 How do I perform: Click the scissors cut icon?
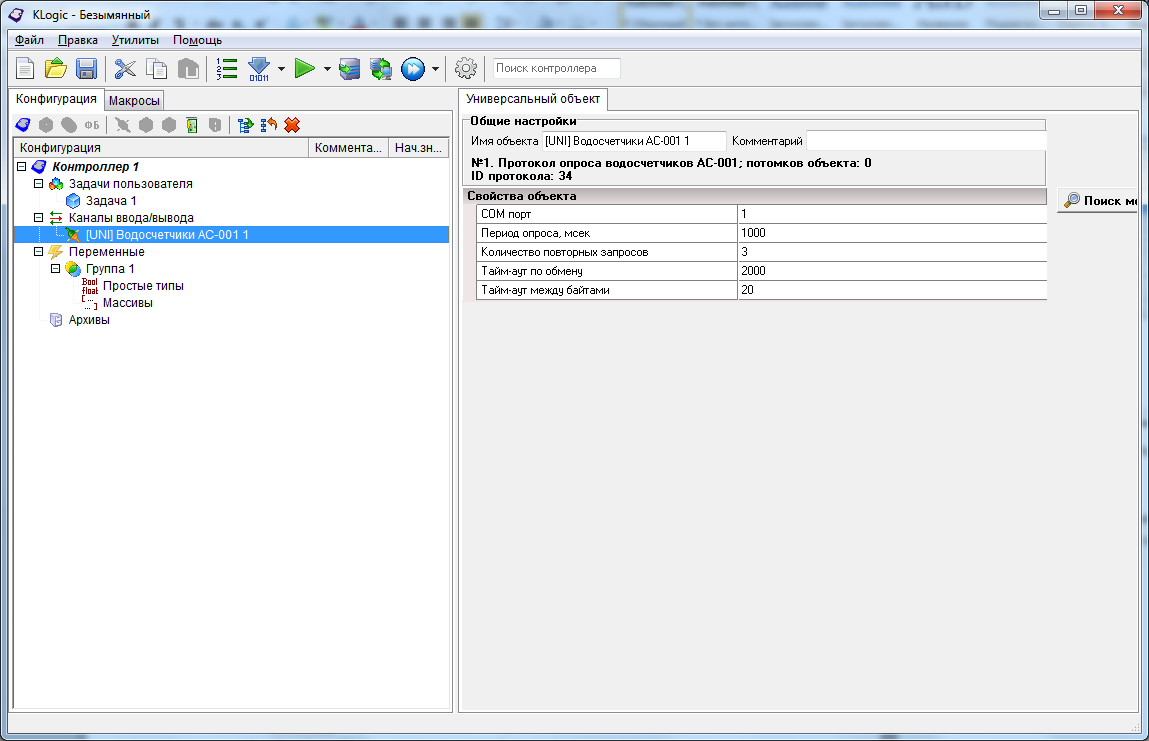point(125,69)
